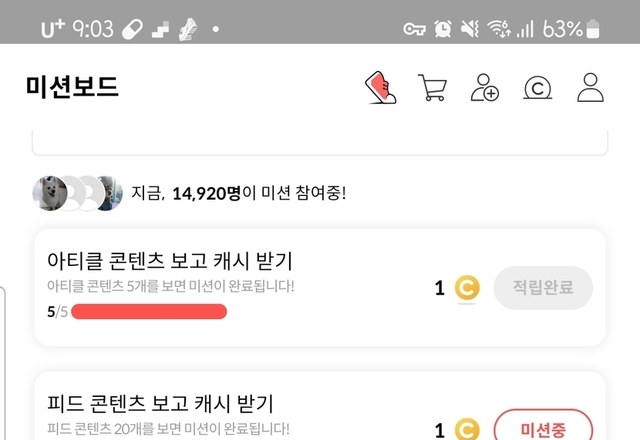Tap the red shoe icon in header

pyautogui.click(x=381, y=87)
